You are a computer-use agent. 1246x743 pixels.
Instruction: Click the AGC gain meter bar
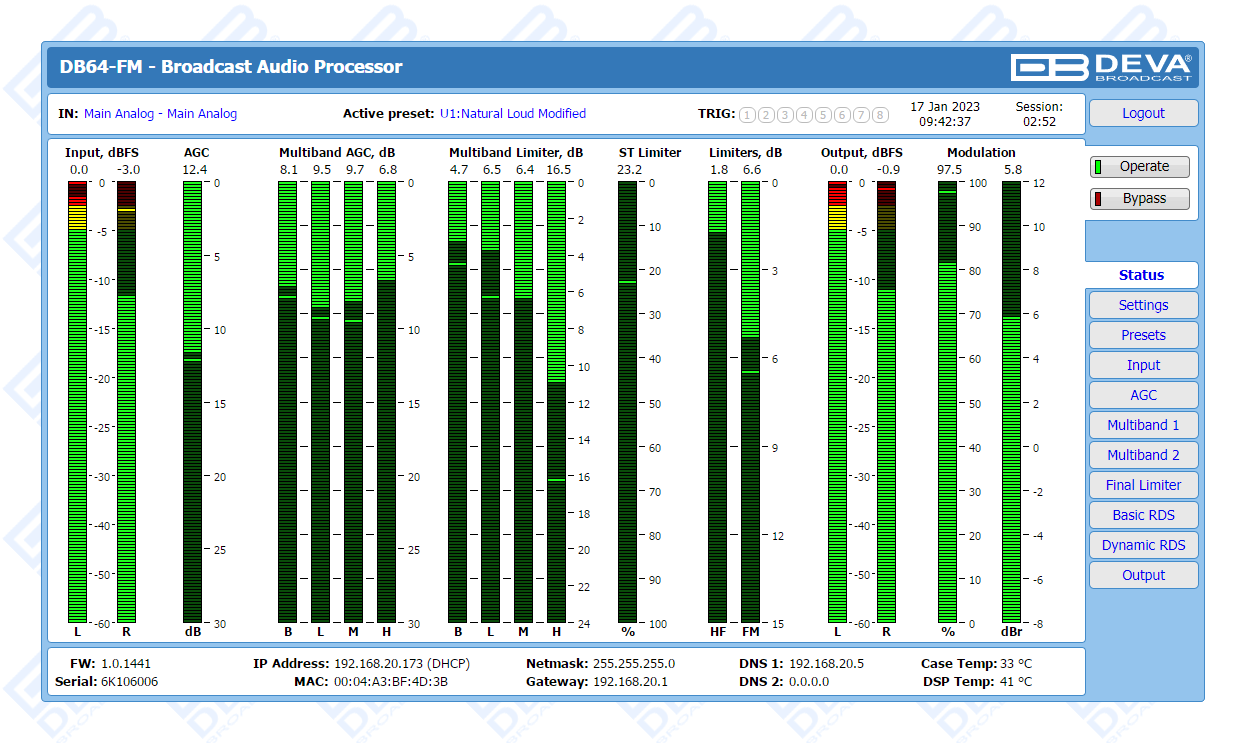pyautogui.click(x=192, y=402)
